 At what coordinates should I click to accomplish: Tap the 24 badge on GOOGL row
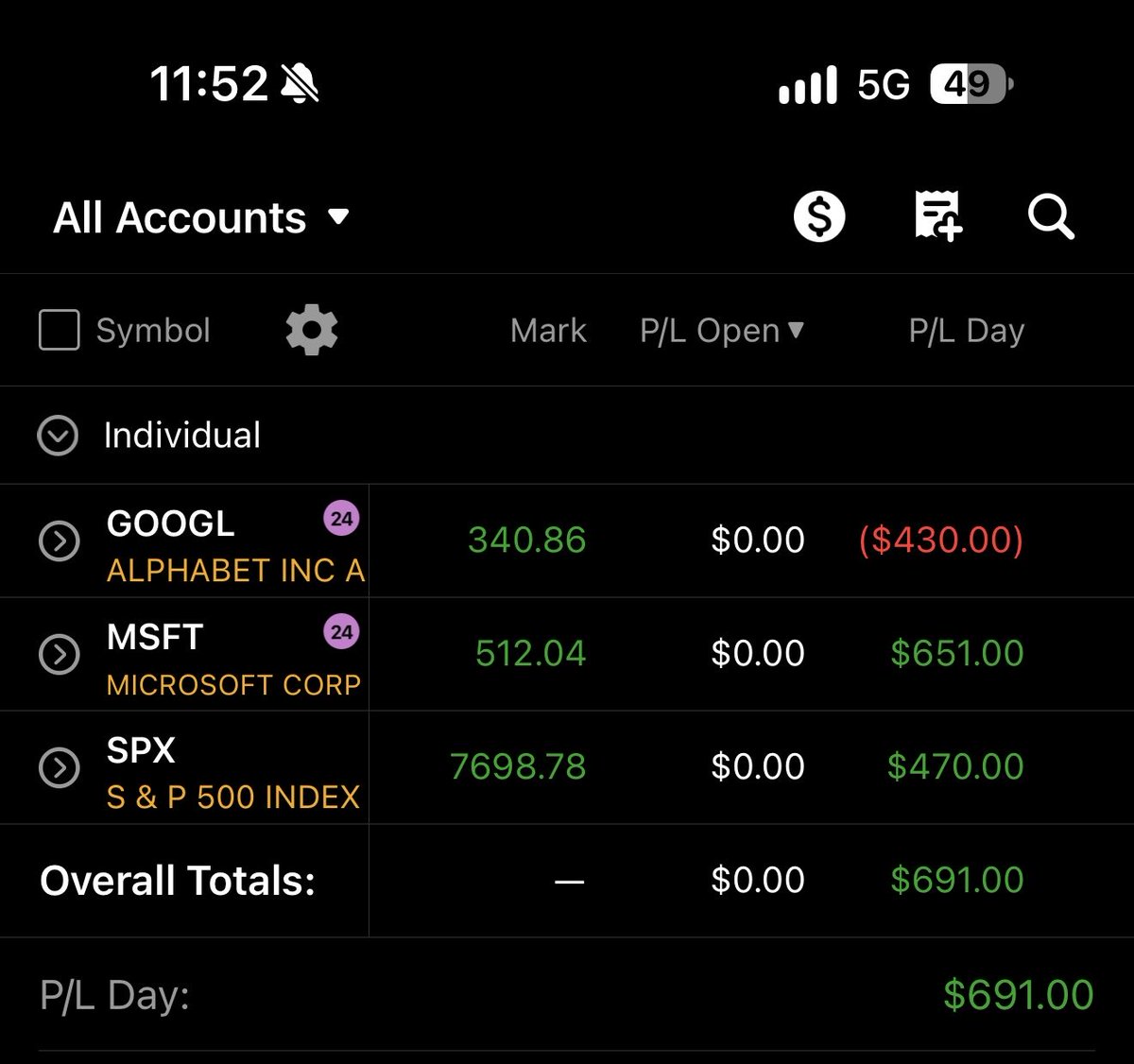tap(341, 519)
